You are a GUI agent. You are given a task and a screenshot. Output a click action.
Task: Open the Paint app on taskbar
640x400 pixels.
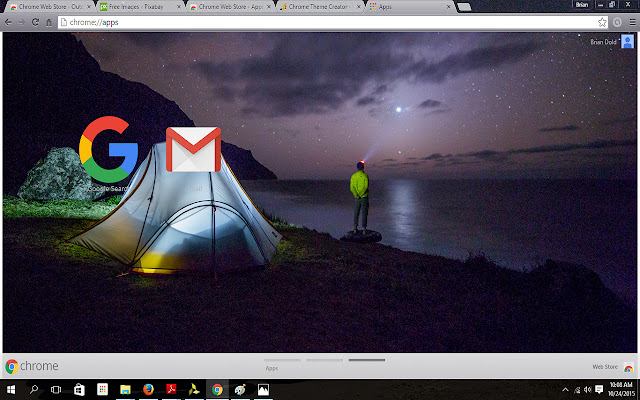[x=240, y=390]
